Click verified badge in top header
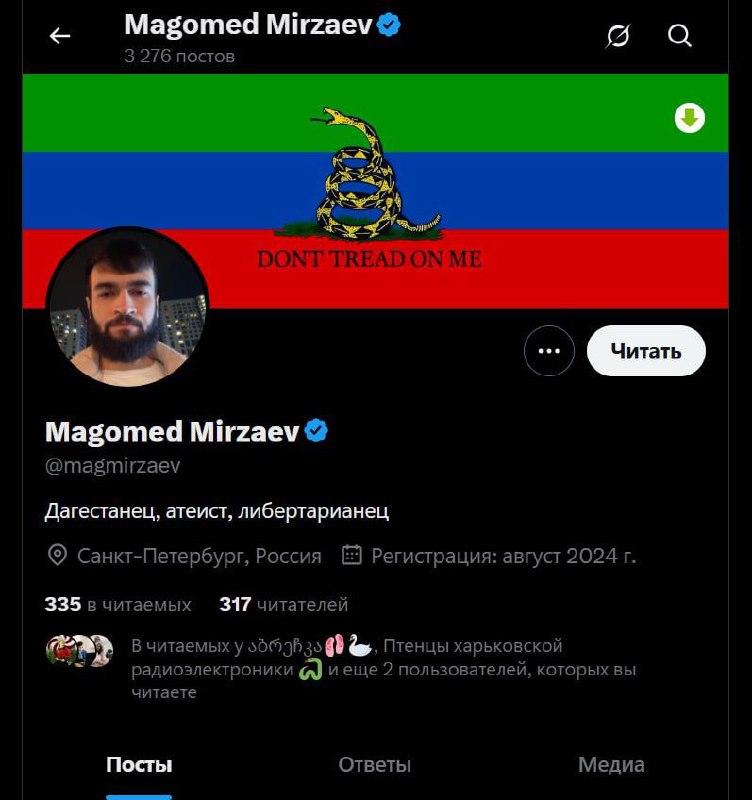 point(389,25)
